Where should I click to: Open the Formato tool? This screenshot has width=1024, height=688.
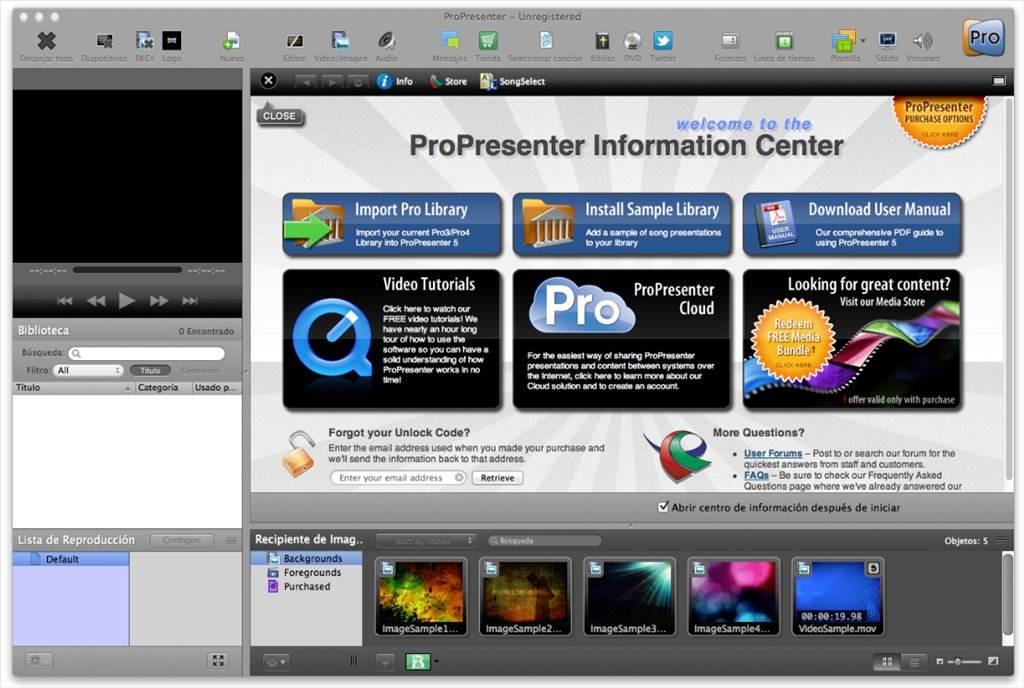729,41
